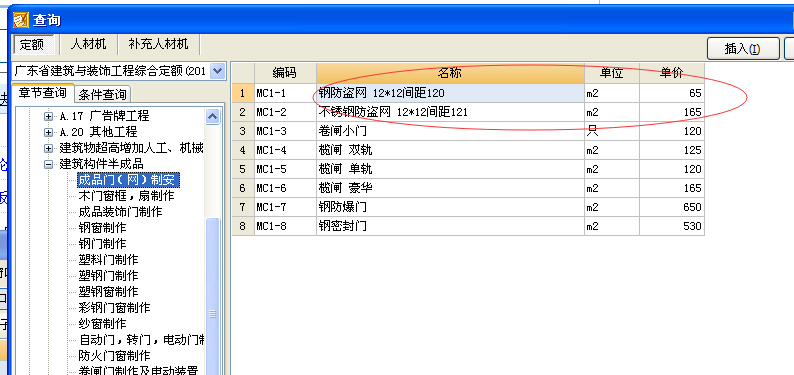This screenshot has height=375, width=794.
Task: Select 纱窗制作 tree item
Action: (102, 324)
